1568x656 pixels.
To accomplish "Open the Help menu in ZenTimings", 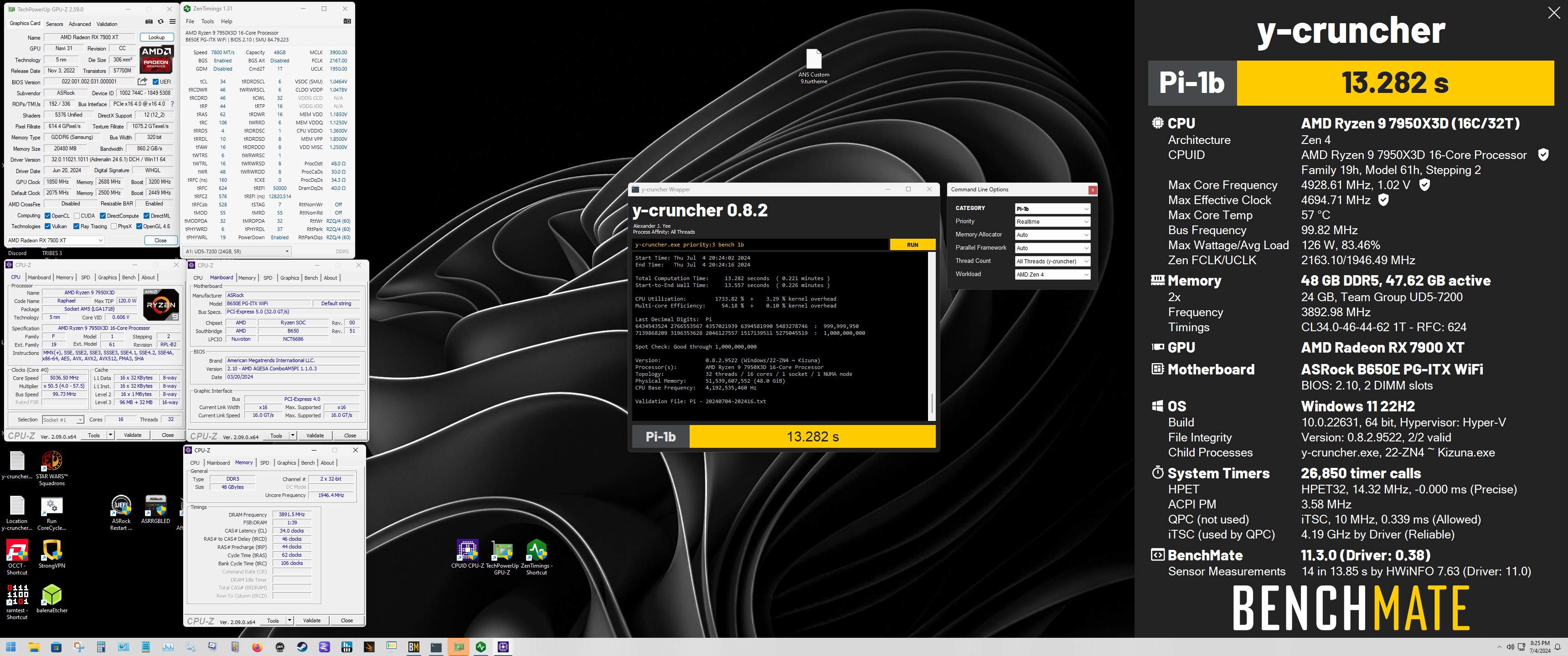I will (x=227, y=21).
